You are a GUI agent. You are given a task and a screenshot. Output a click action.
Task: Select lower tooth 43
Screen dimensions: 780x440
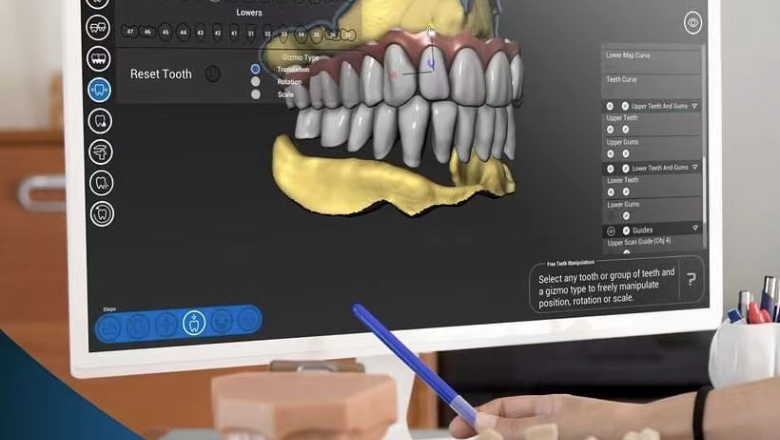tap(200, 33)
